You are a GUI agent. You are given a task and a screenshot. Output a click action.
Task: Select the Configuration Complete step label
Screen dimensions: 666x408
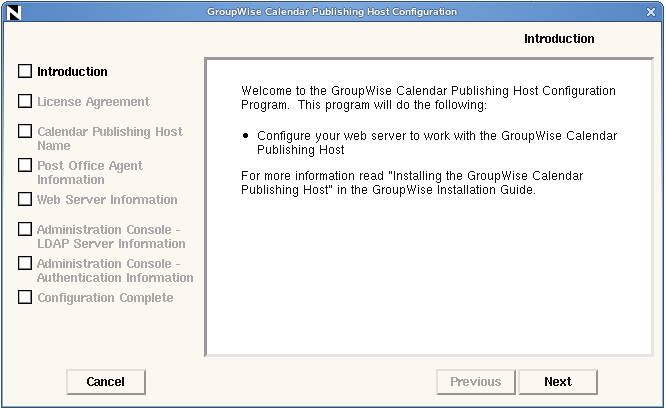pos(105,298)
